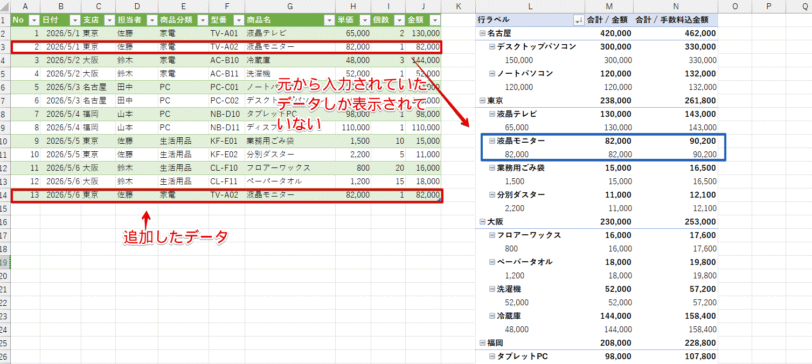Select the entire sheet corner button

click(x=5, y=6)
